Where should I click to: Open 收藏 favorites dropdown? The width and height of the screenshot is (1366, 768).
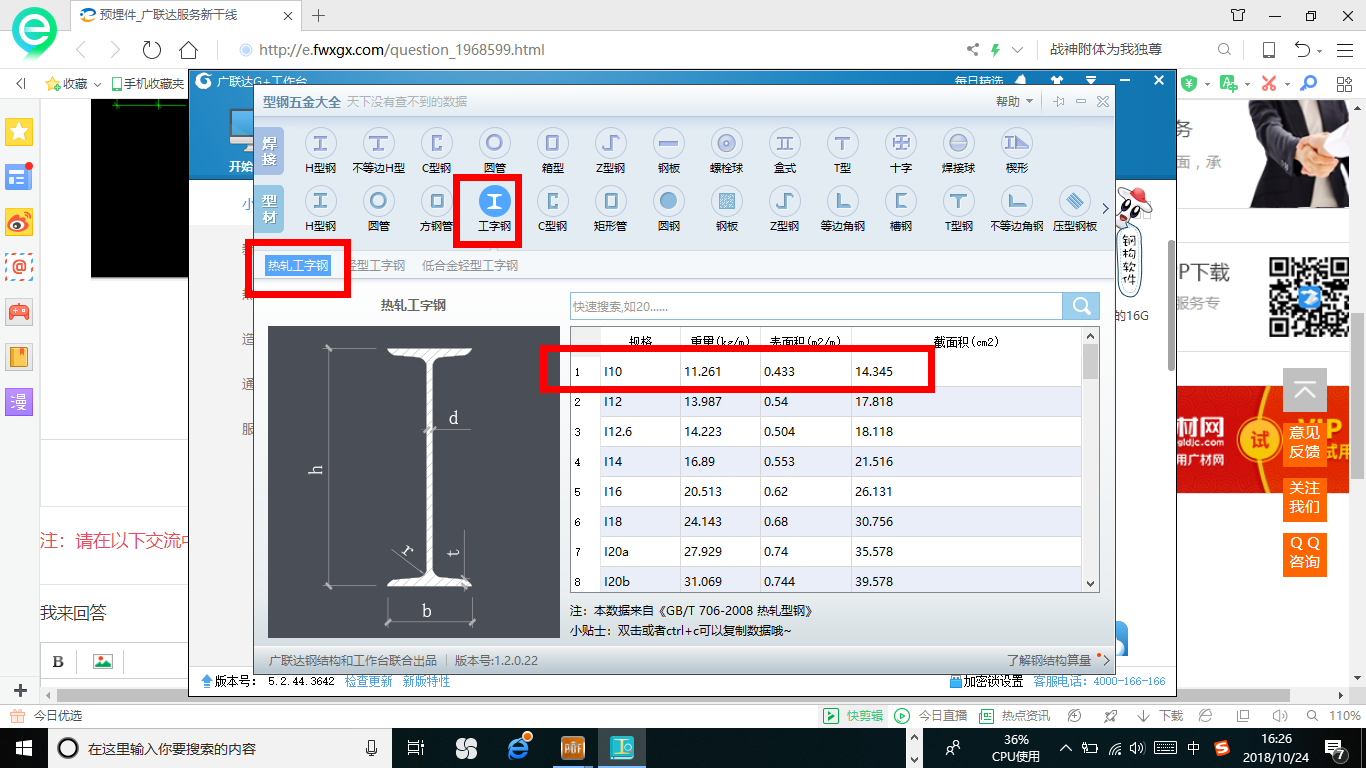(73, 84)
